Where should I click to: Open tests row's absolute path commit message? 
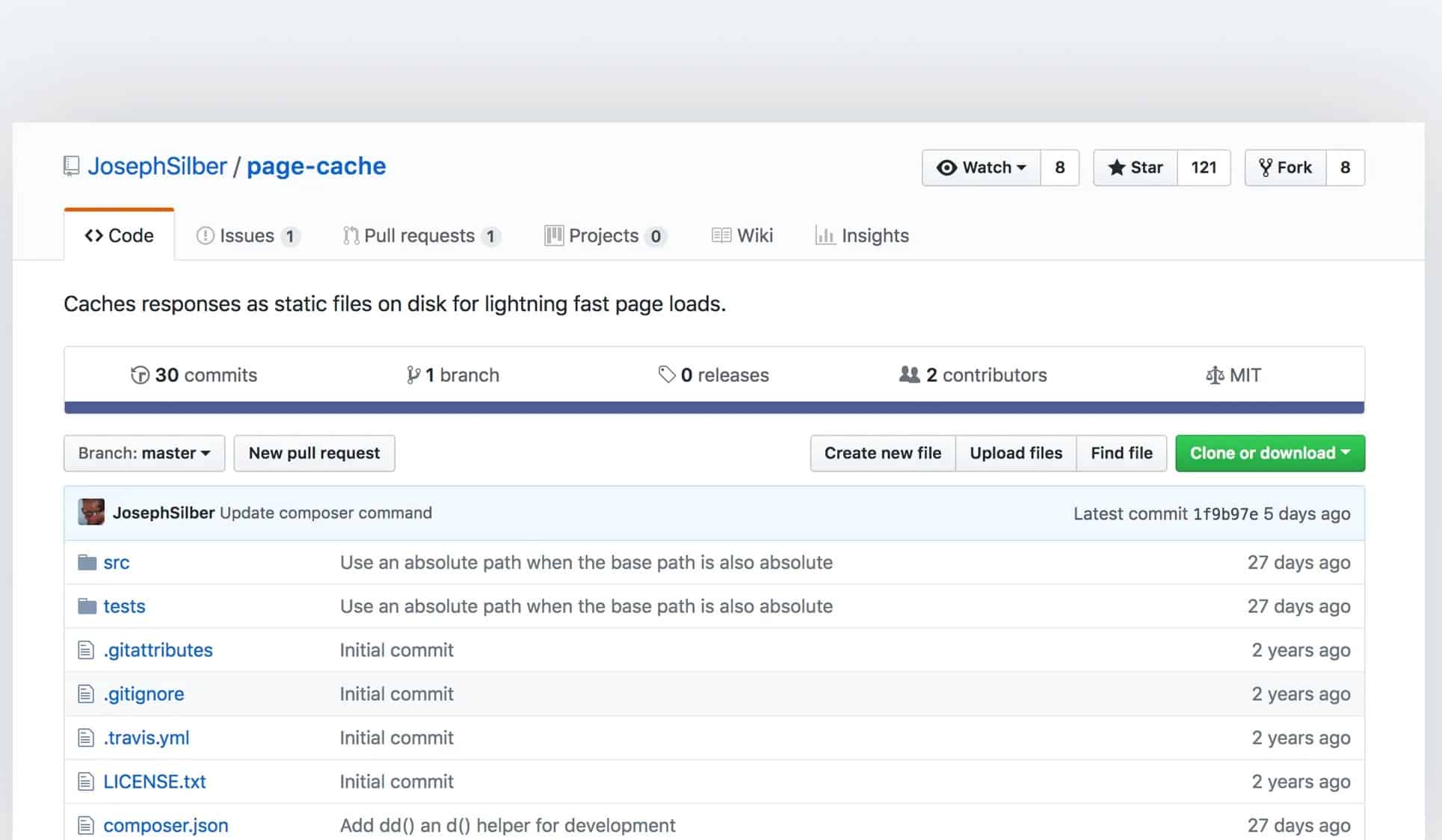pos(586,606)
